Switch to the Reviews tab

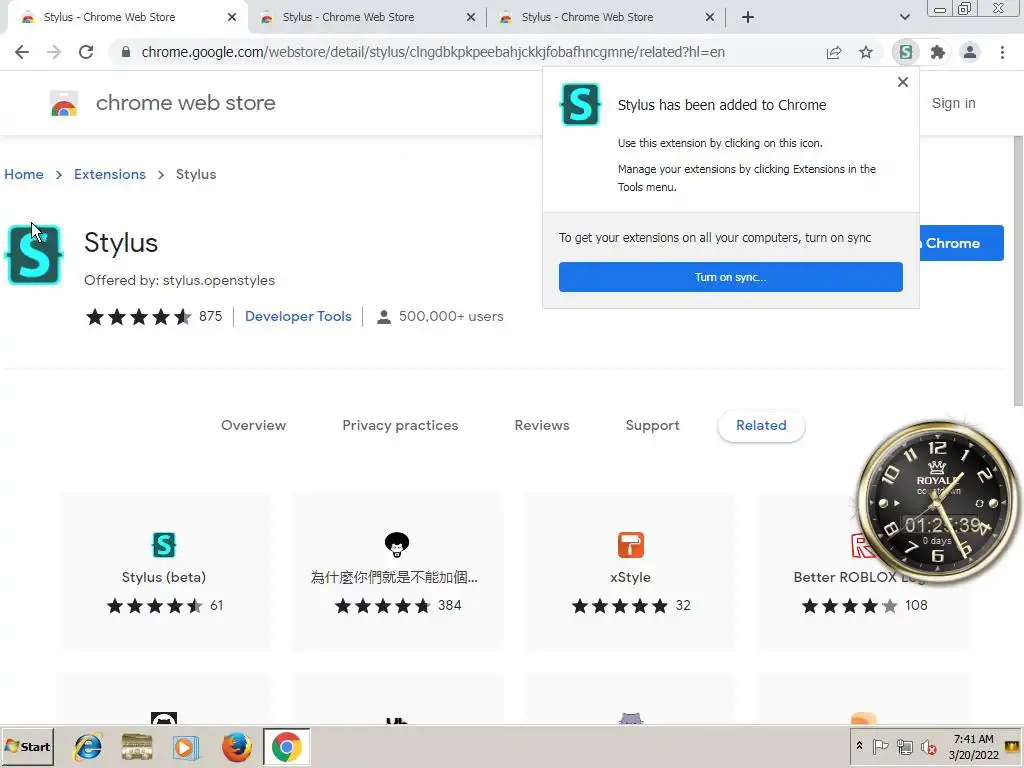(542, 425)
